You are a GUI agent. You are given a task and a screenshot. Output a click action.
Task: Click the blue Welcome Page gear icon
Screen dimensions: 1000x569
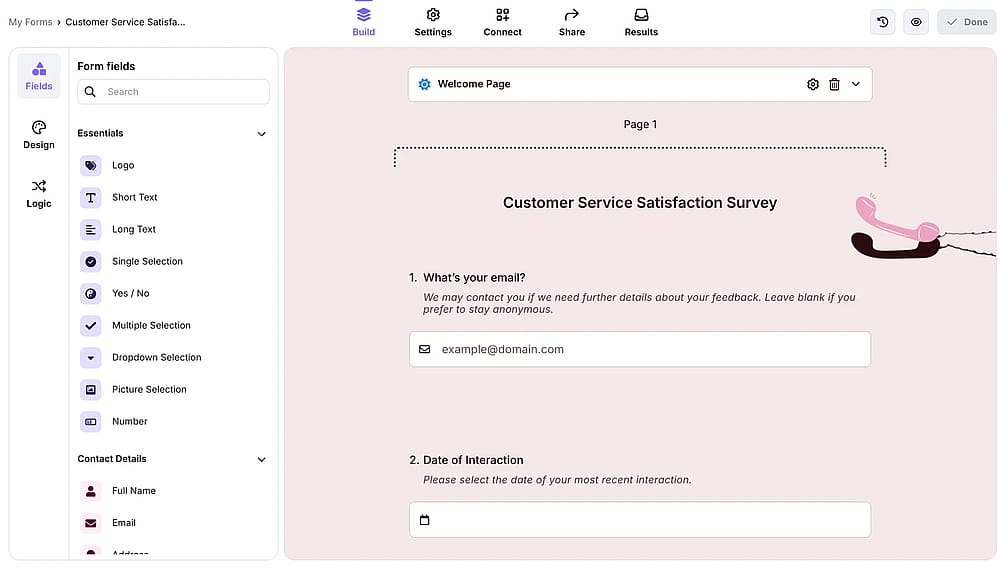coord(424,84)
